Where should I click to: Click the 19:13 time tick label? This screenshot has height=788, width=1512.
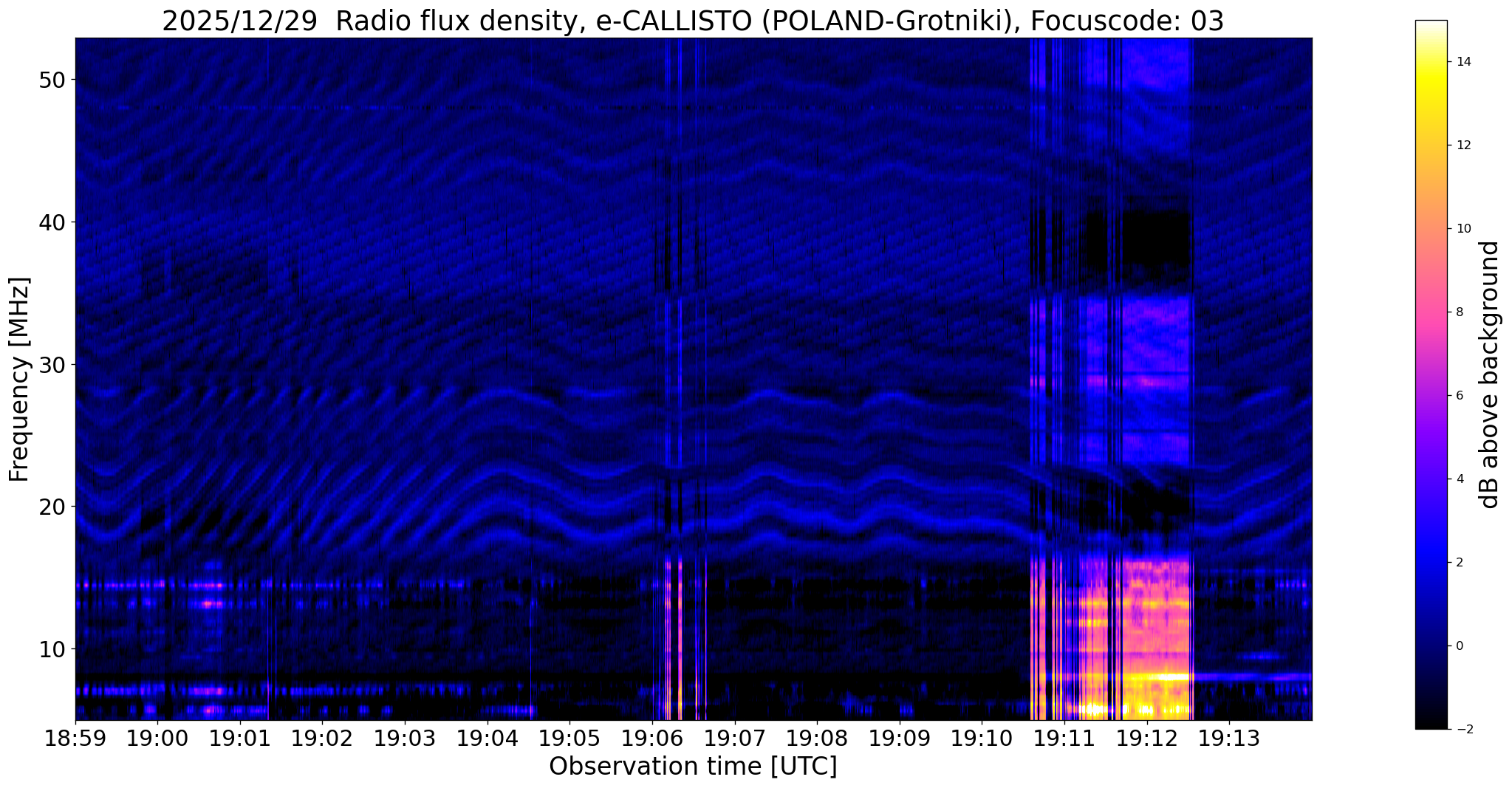pos(1229,738)
